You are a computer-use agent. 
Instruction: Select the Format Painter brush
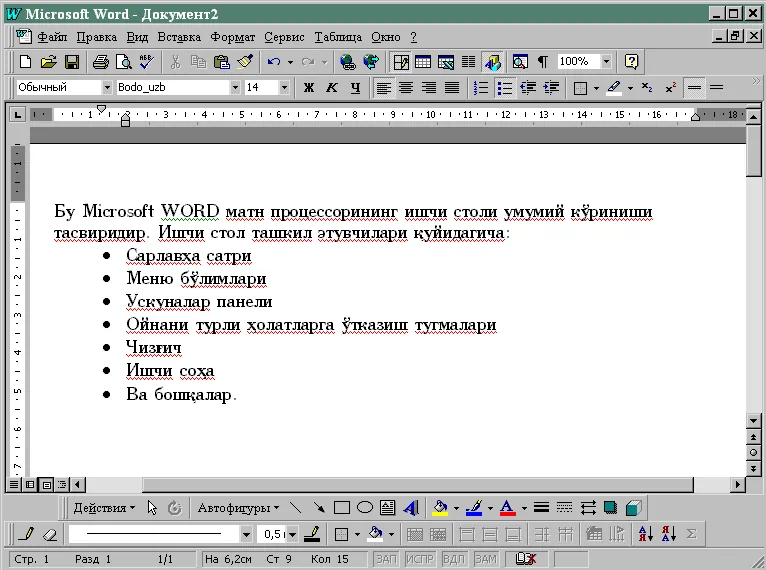[x=245, y=62]
